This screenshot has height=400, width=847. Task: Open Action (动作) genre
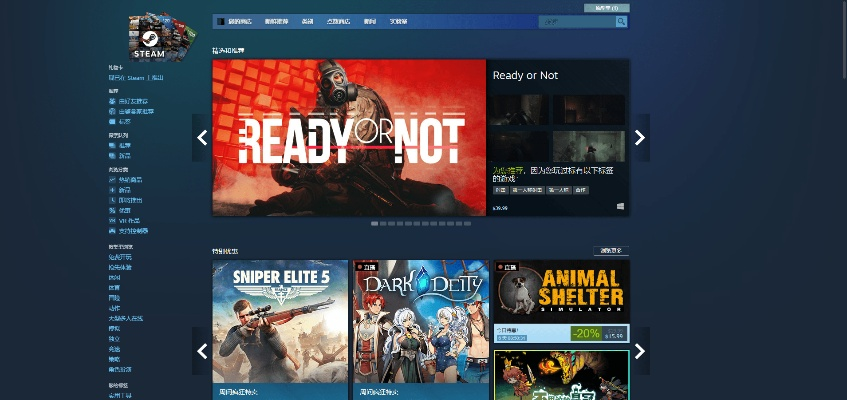click(x=114, y=308)
